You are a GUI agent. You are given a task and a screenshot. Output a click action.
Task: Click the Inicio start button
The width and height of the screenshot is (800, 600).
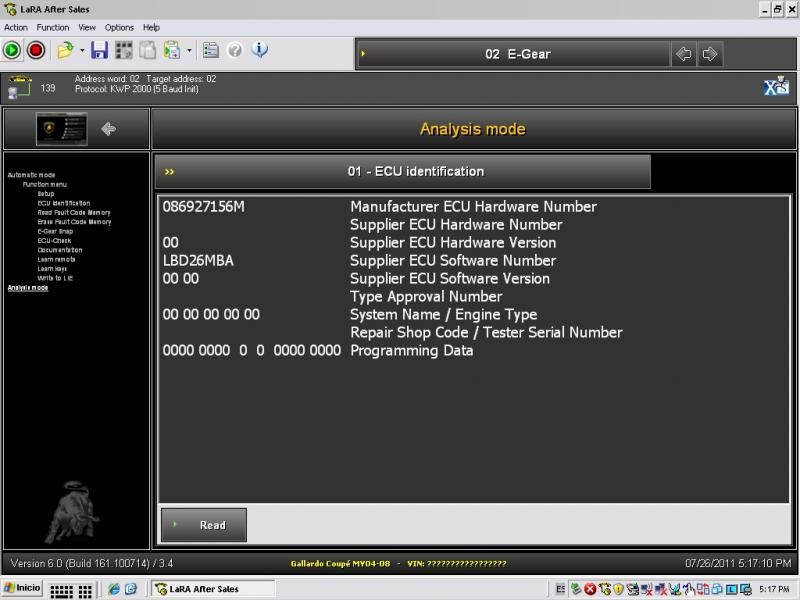21,588
